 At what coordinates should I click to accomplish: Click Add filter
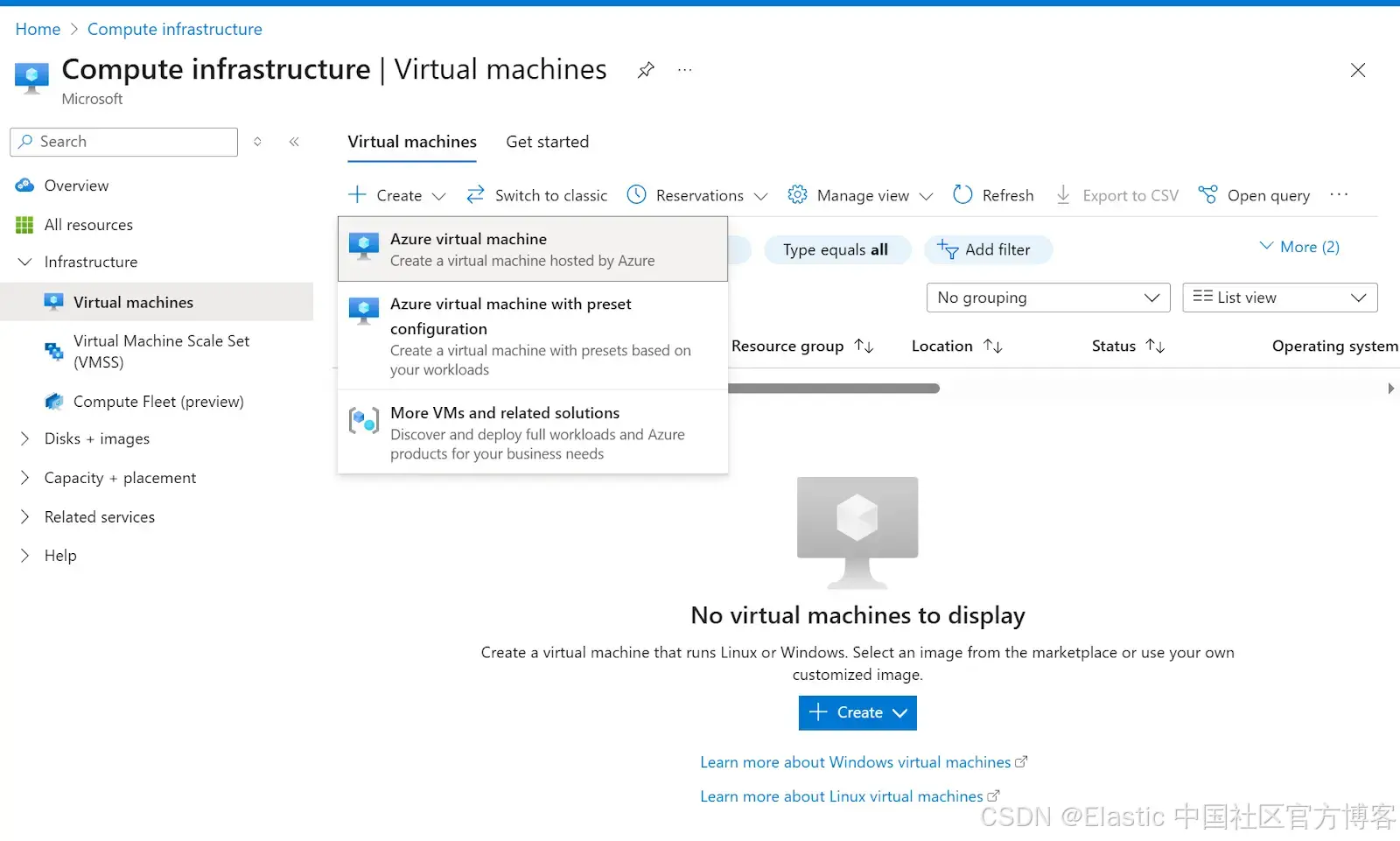pos(988,250)
